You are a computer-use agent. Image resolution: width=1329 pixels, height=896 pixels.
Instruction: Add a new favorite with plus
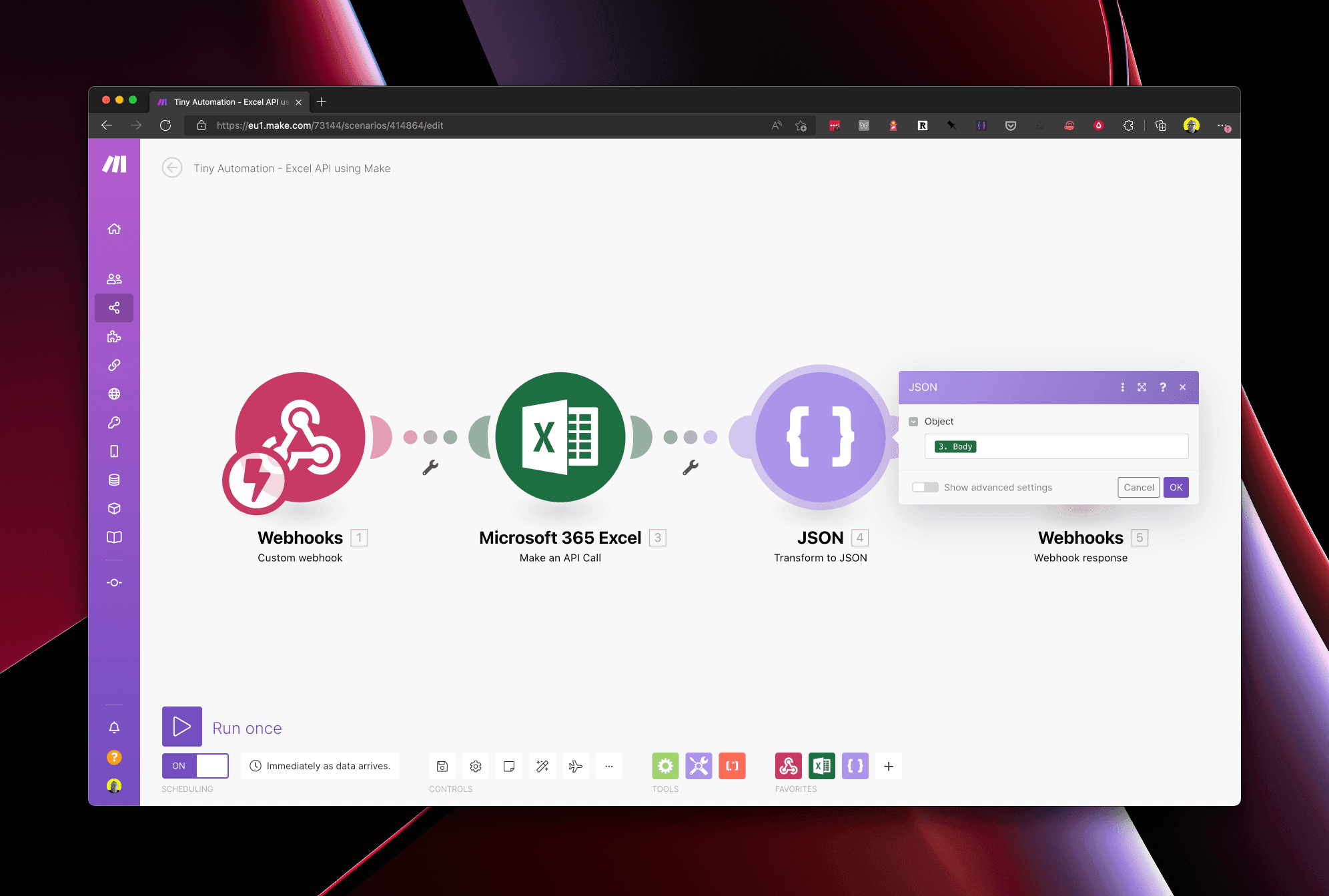(x=889, y=767)
